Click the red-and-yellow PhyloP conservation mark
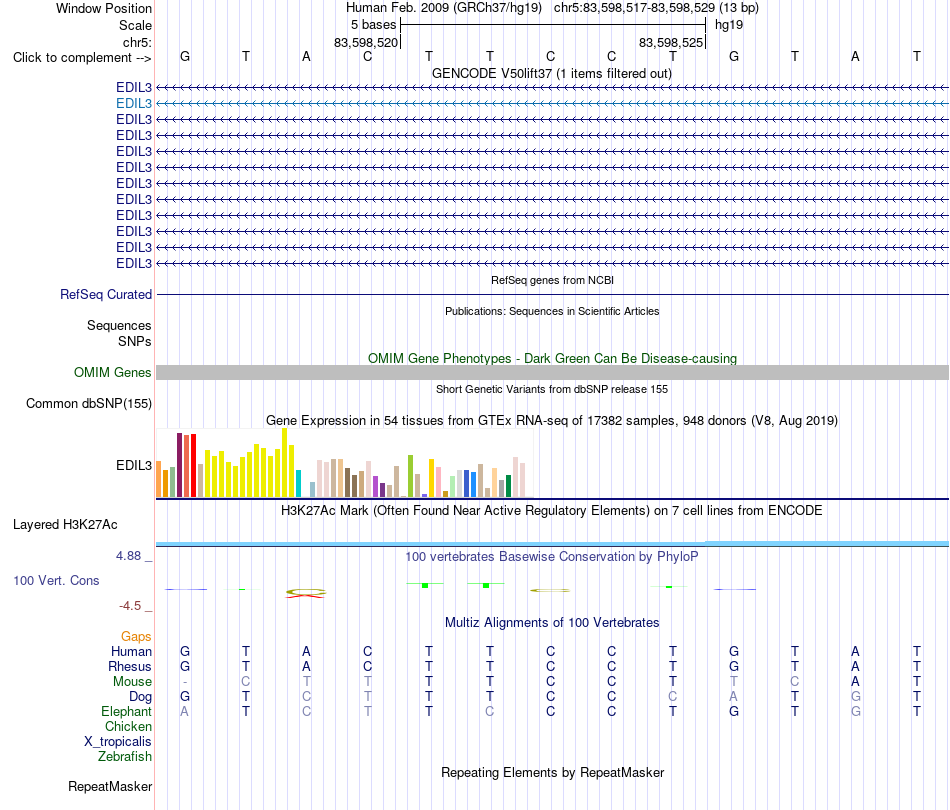The image size is (950, 810). pos(306,593)
